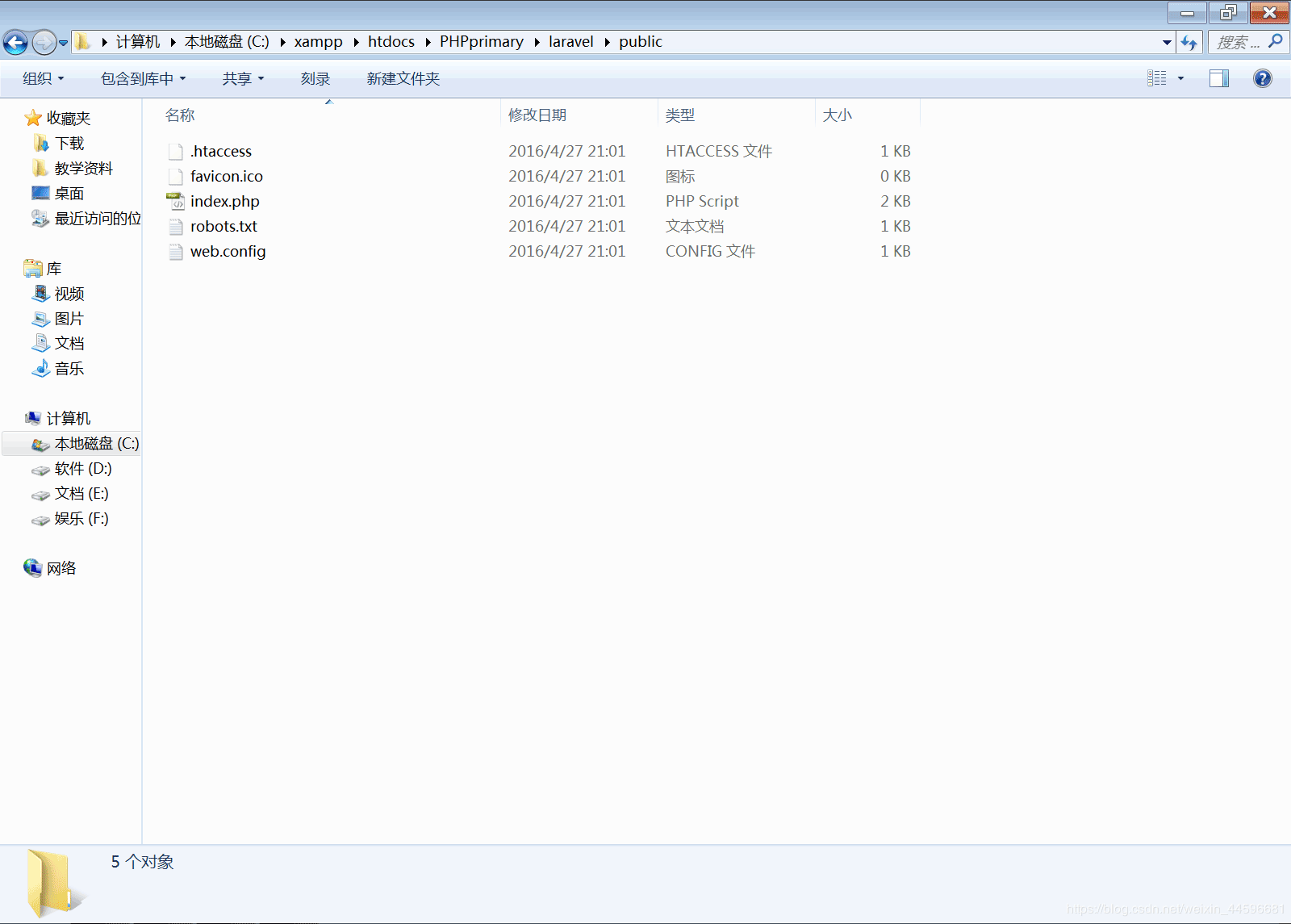Click the 刻录 (Burn) button
This screenshot has height=924, width=1291.
pyautogui.click(x=315, y=78)
